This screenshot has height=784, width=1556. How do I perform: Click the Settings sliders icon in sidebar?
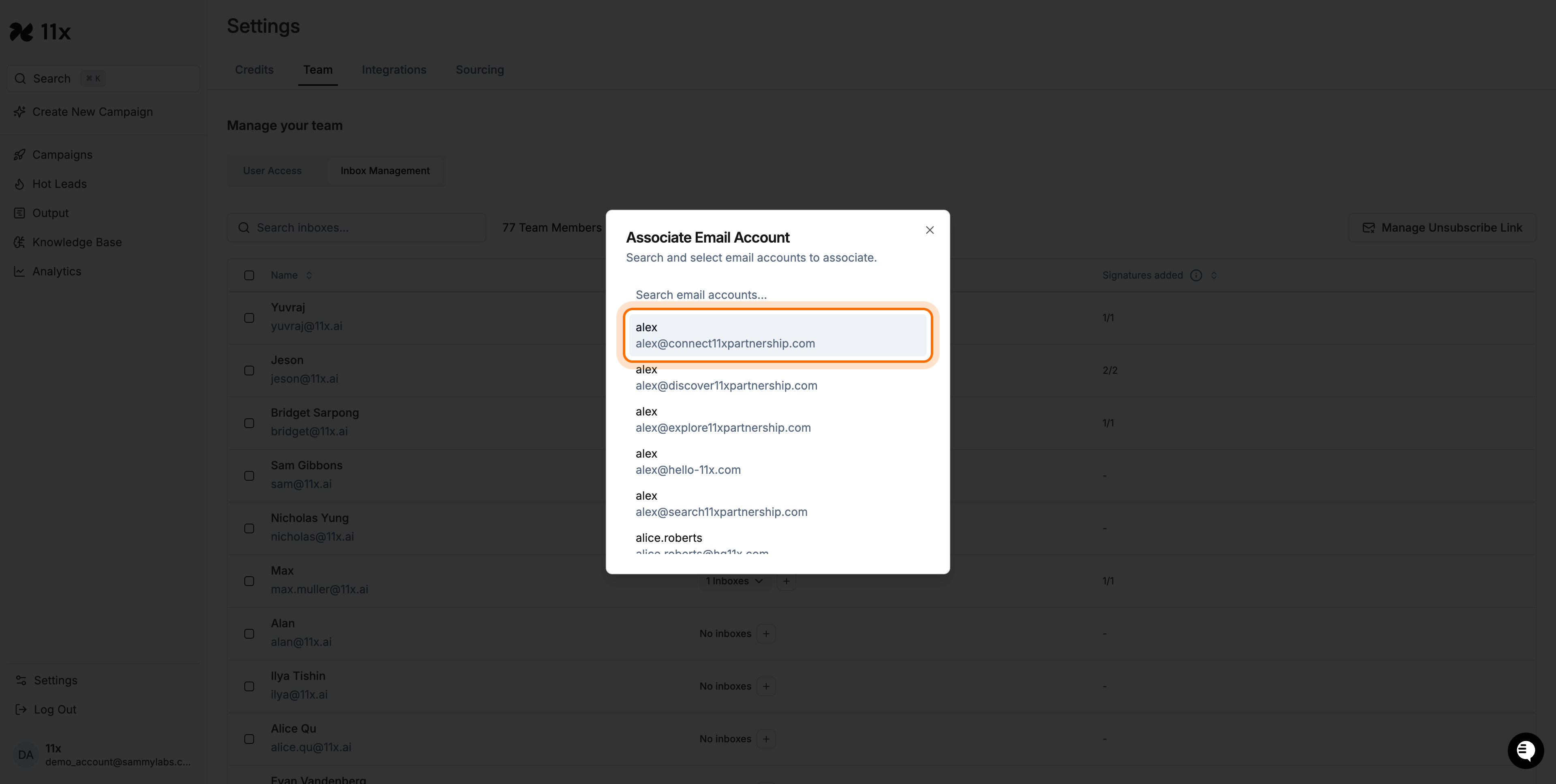pyautogui.click(x=21, y=680)
